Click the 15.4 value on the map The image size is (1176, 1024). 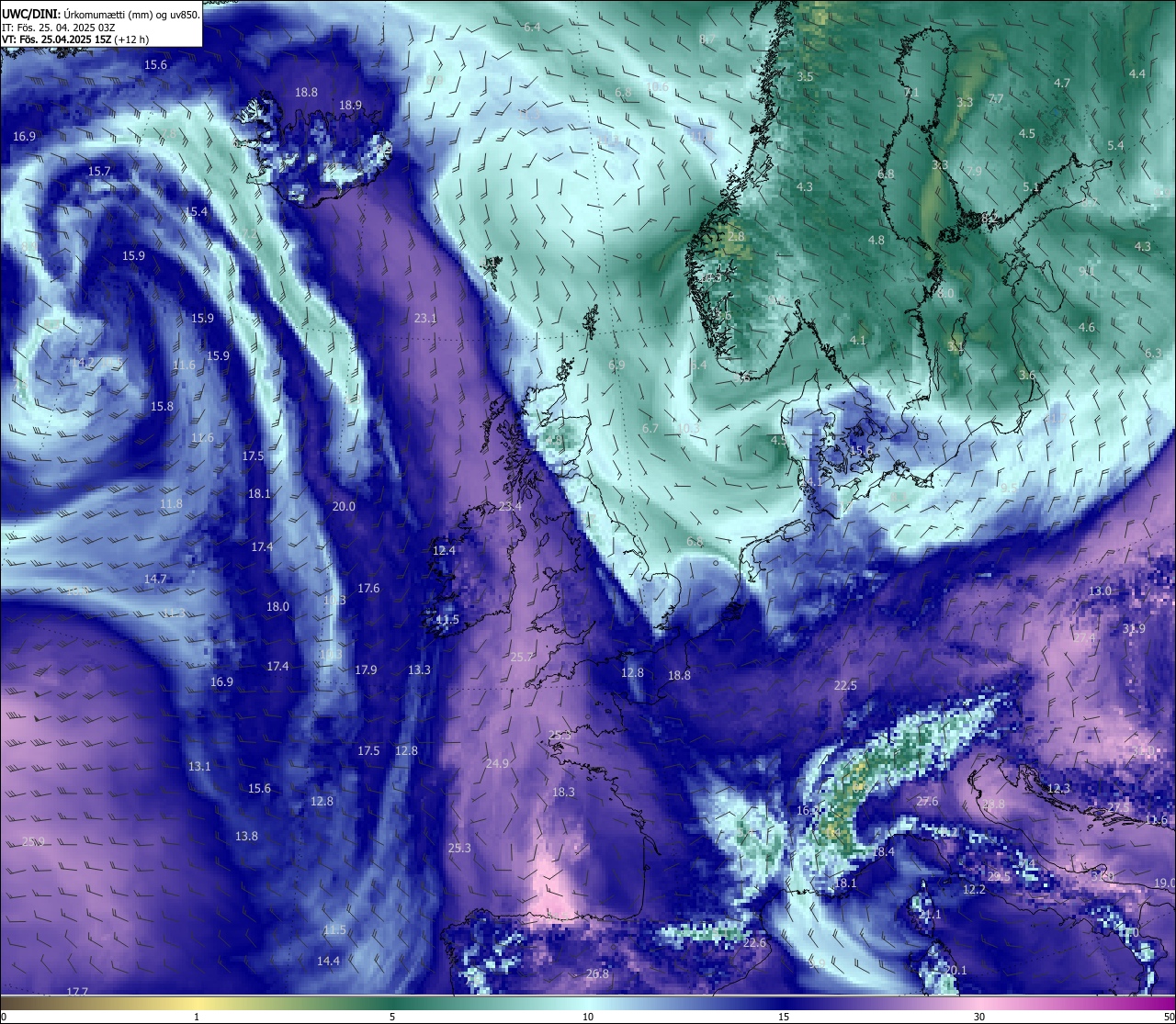197,212
